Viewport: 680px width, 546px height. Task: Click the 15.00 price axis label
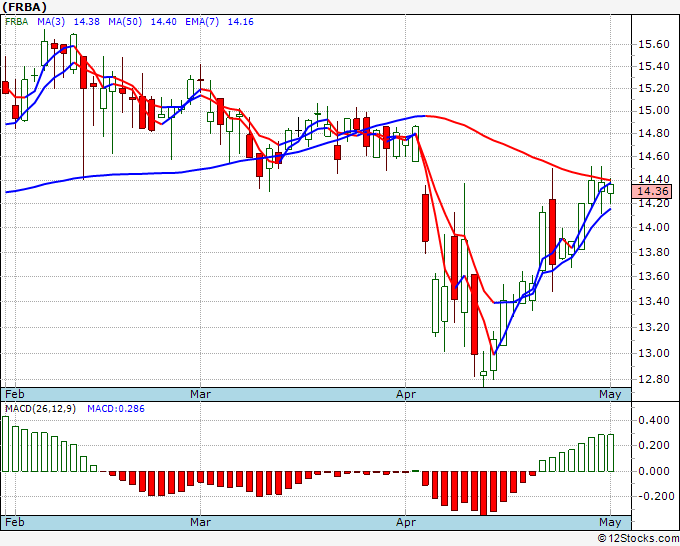tap(654, 111)
